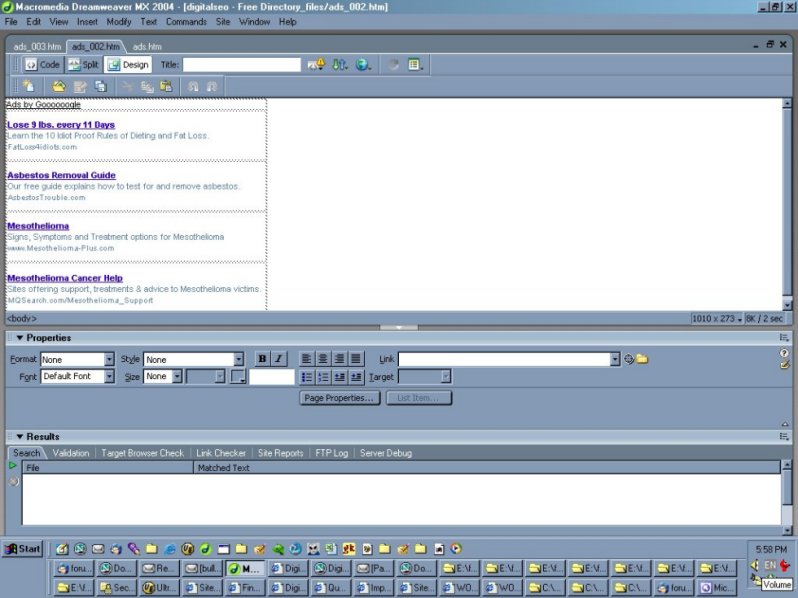Click the Text Indent icon
The width and height of the screenshot is (798, 598).
click(x=356, y=377)
